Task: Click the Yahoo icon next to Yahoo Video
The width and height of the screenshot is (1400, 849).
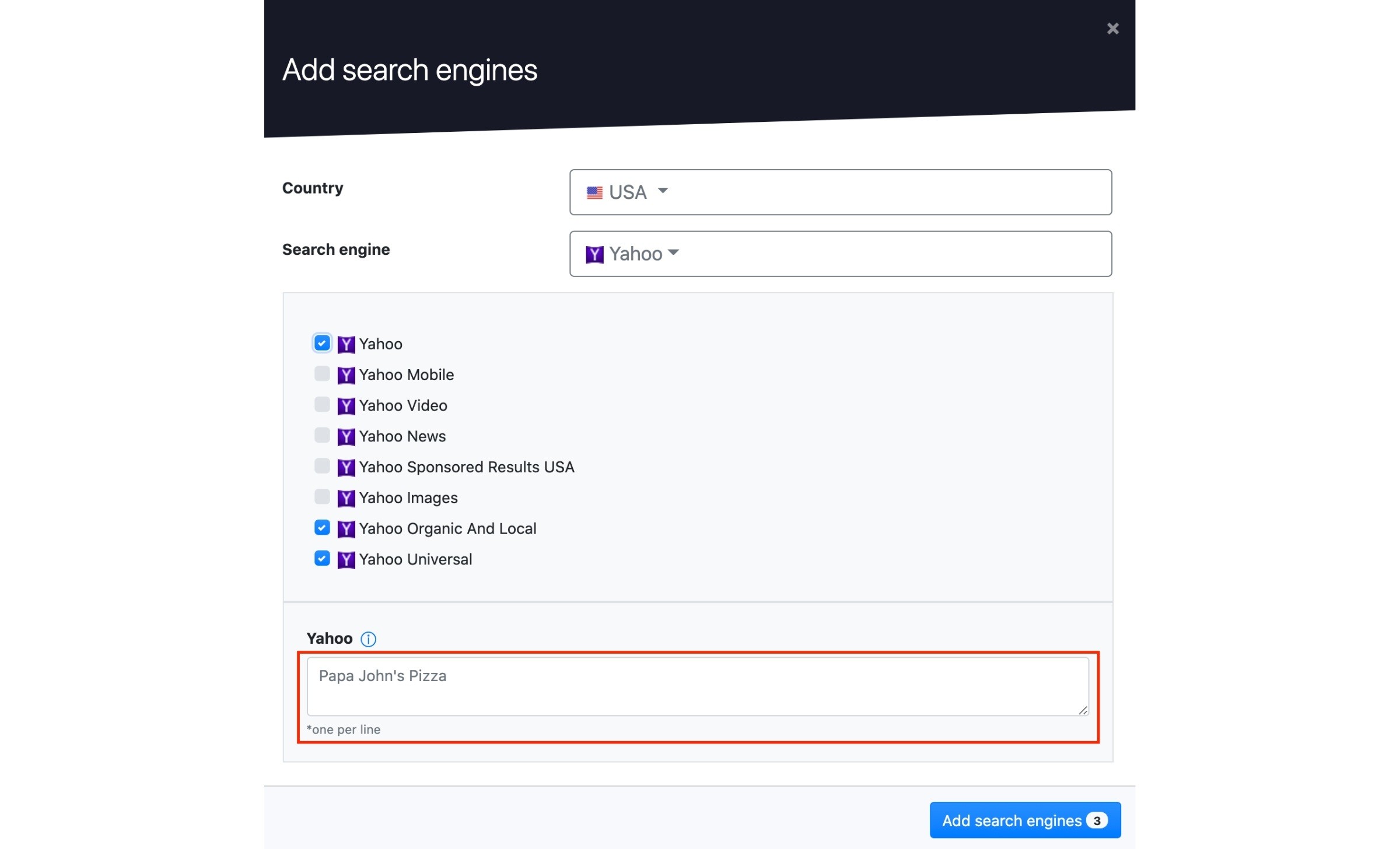Action: (346, 406)
